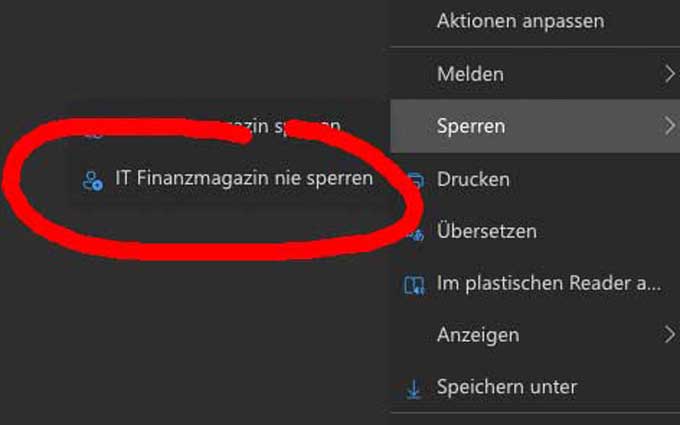The image size is (680, 425).
Task: Expand the Melden submenu chevron
Action: tap(670, 74)
